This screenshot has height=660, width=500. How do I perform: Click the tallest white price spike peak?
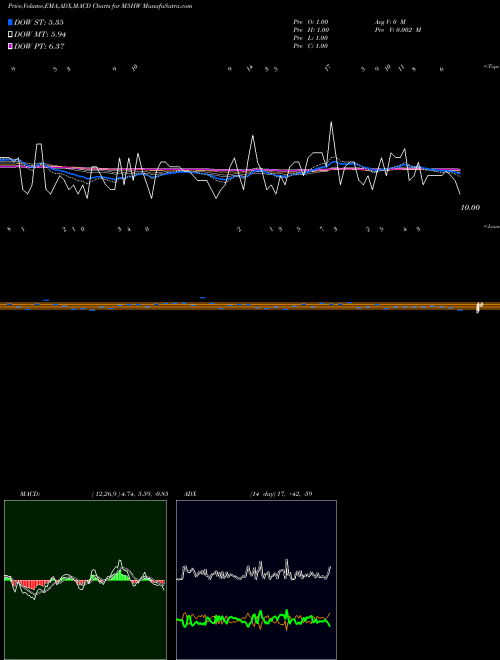coord(331,122)
